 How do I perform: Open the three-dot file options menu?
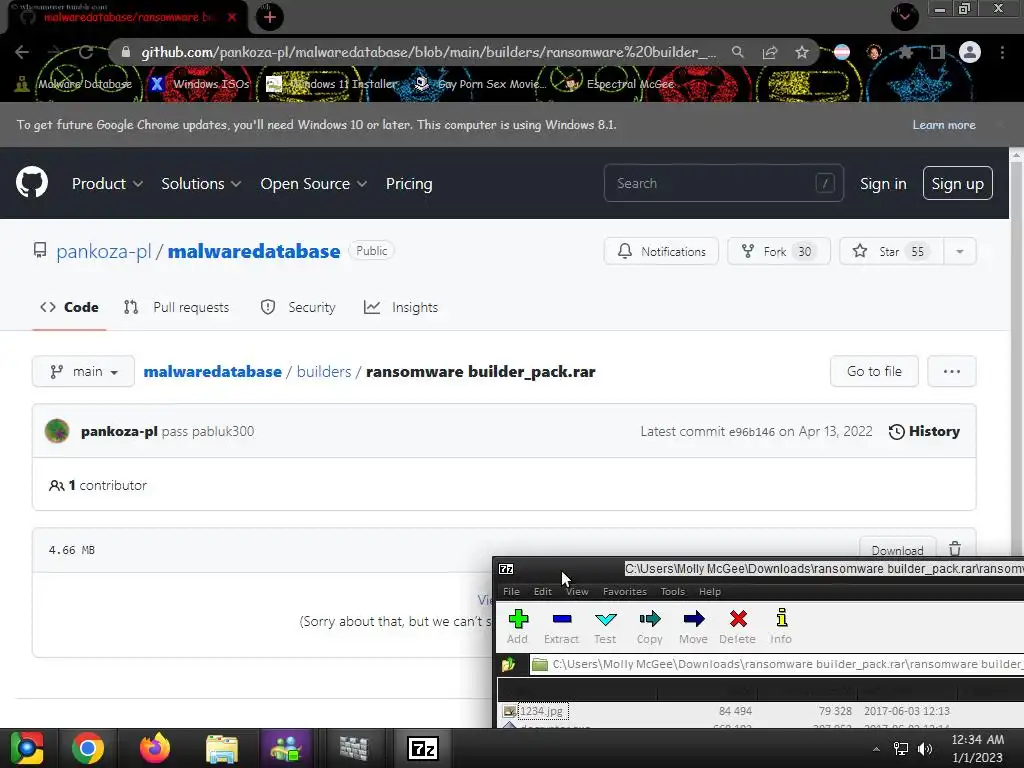pos(952,372)
